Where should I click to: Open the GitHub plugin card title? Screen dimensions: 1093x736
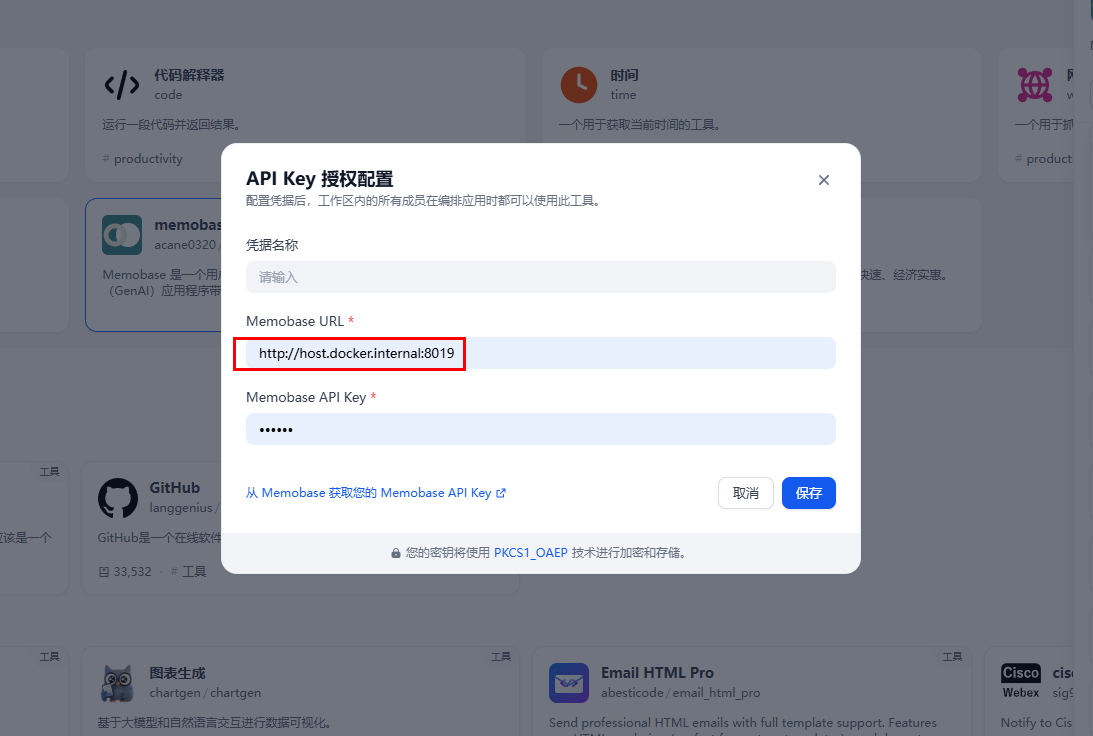click(x=174, y=488)
